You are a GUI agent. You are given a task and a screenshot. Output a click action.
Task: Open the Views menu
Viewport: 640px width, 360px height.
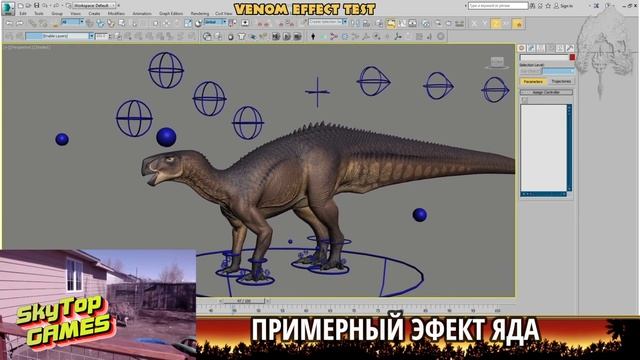coord(76,13)
